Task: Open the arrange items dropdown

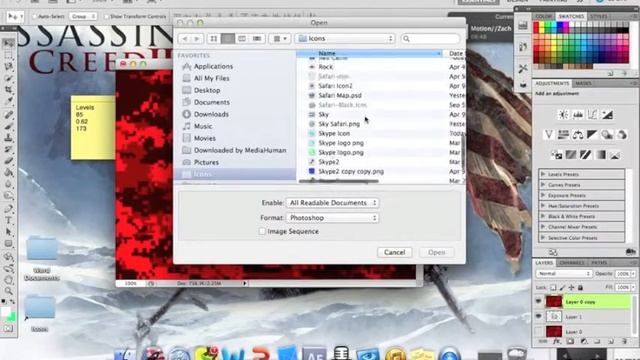Action: (x=280, y=39)
